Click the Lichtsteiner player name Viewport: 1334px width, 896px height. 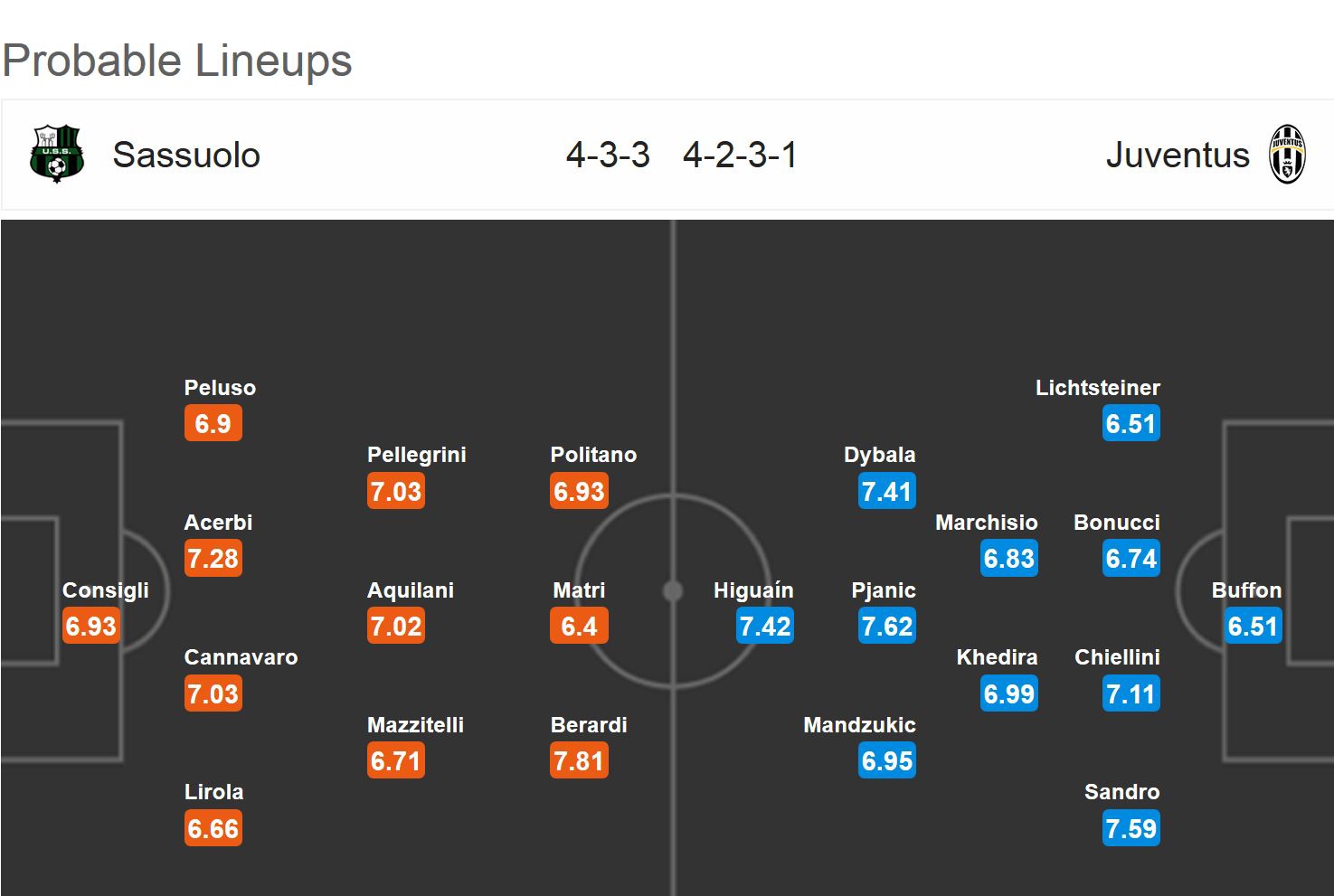1097,388
